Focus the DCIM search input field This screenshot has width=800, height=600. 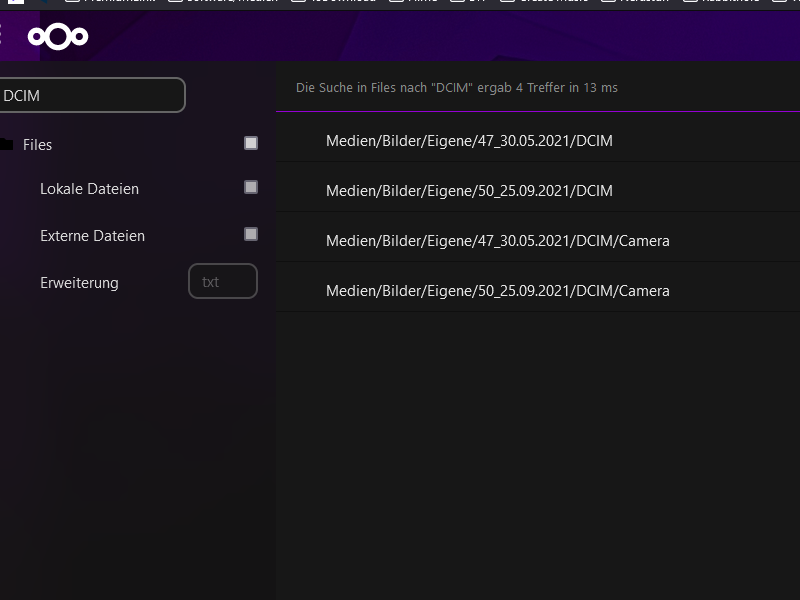tap(91, 95)
